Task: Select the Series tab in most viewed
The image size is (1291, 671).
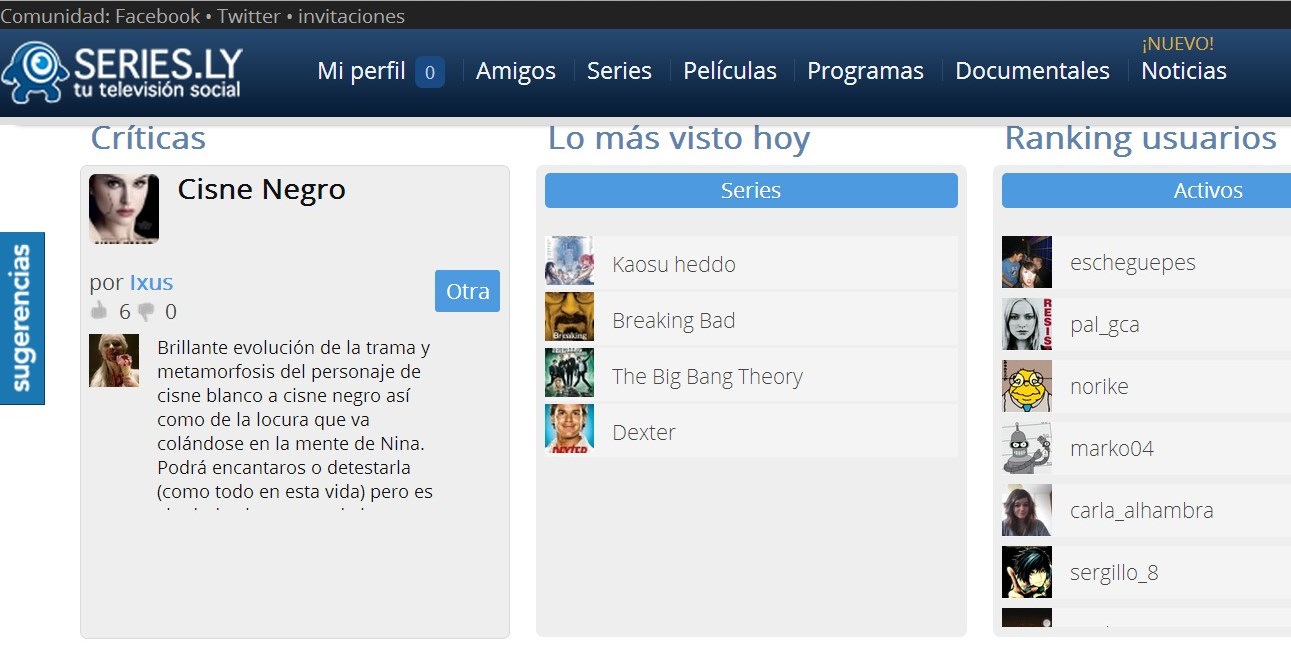Action: coord(750,190)
